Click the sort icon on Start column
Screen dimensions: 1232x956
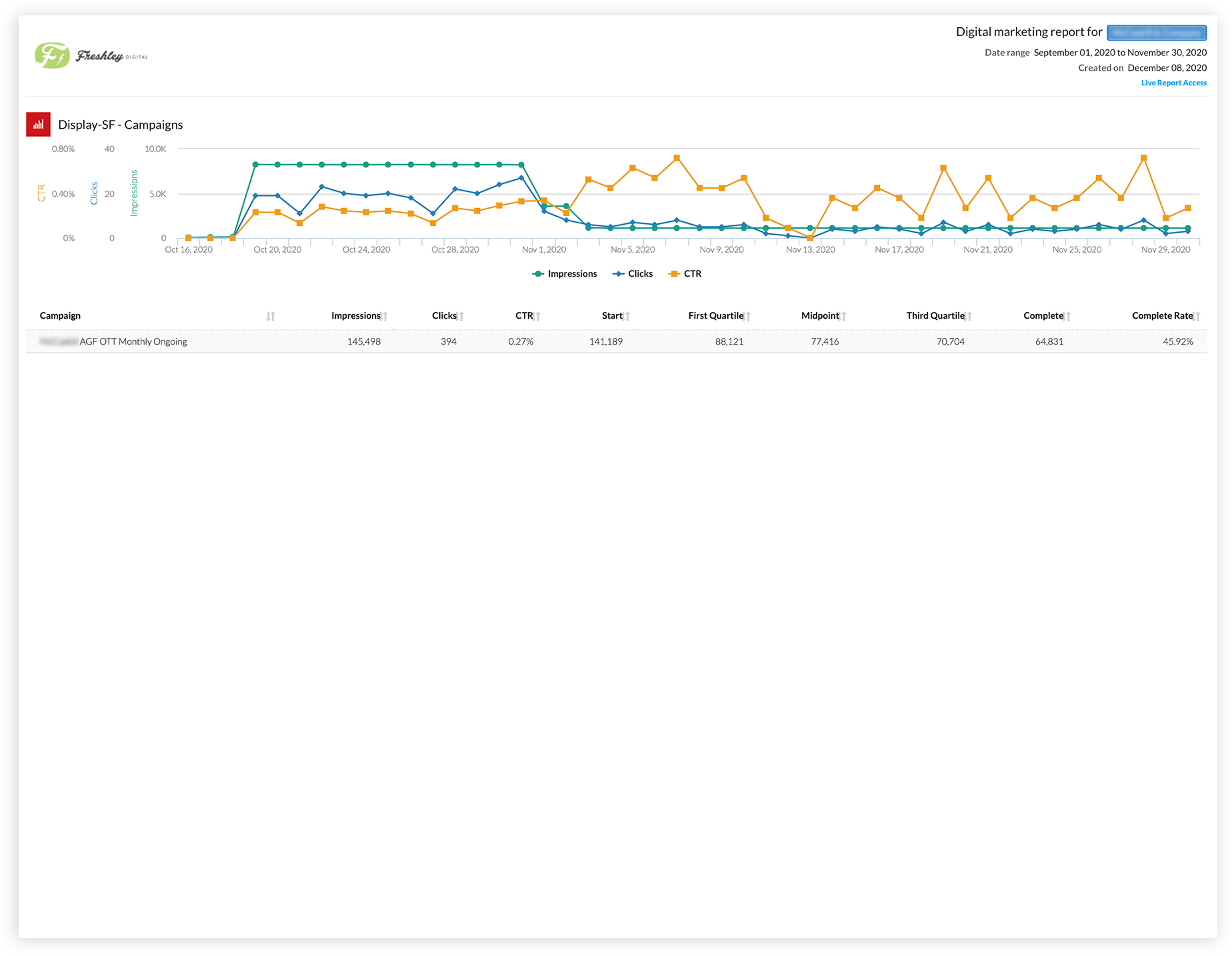pos(627,315)
